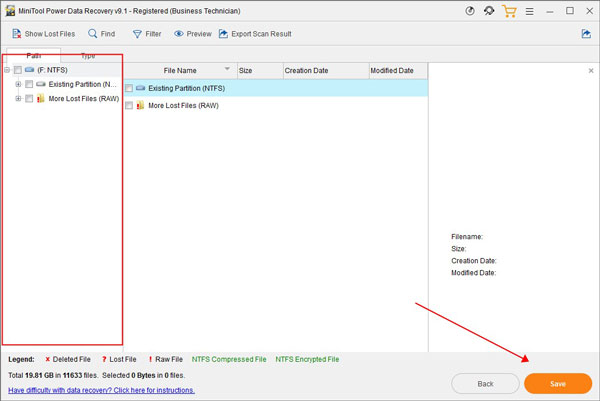Open the data recovery instructions link
Image resolution: width=600 pixels, height=401 pixels.
tap(101, 390)
